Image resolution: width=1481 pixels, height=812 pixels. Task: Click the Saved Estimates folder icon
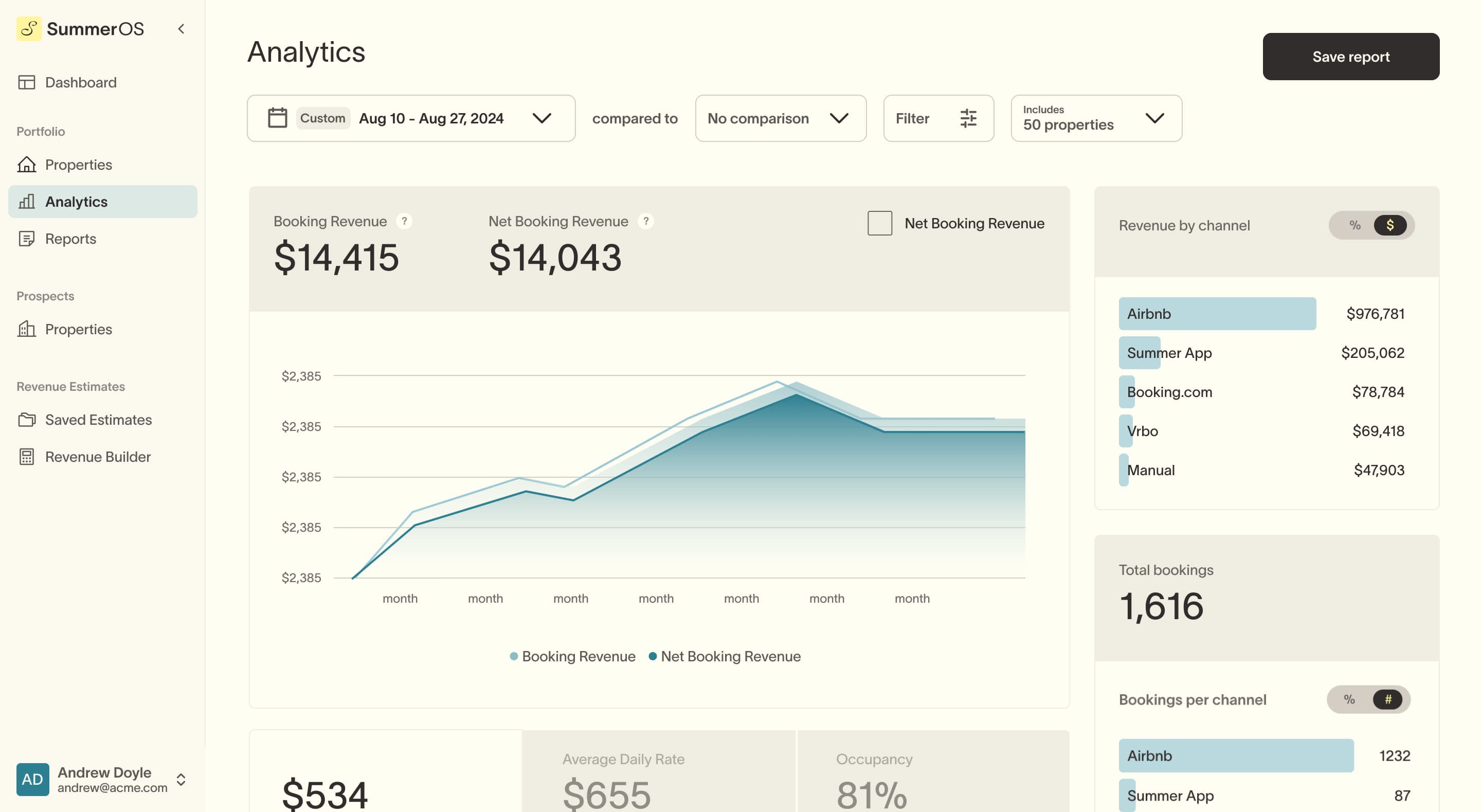click(x=26, y=420)
